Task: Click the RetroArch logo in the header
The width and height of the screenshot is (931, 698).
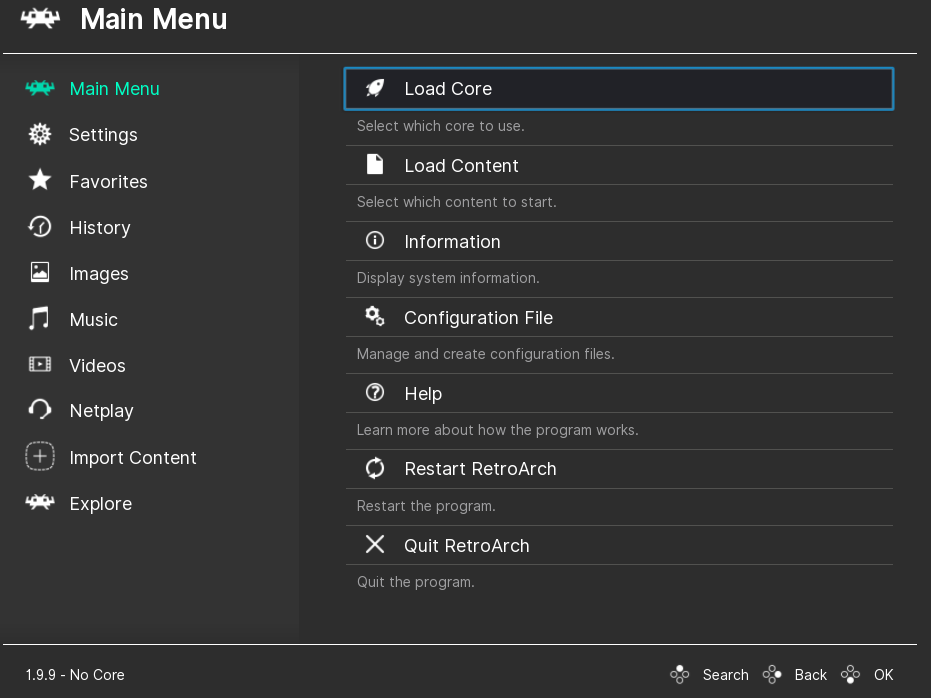Action: tap(41, 19)
